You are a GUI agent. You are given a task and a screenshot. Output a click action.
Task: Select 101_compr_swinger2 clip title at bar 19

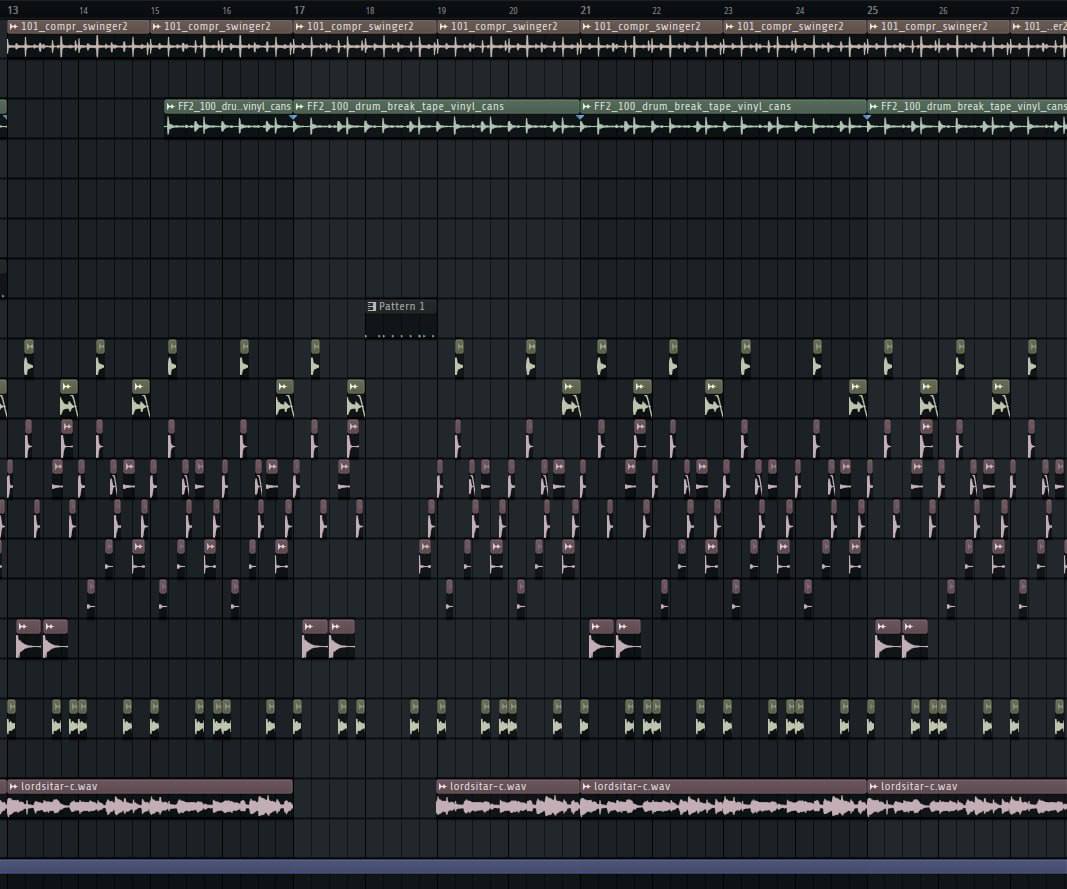(x=504, y=27)
